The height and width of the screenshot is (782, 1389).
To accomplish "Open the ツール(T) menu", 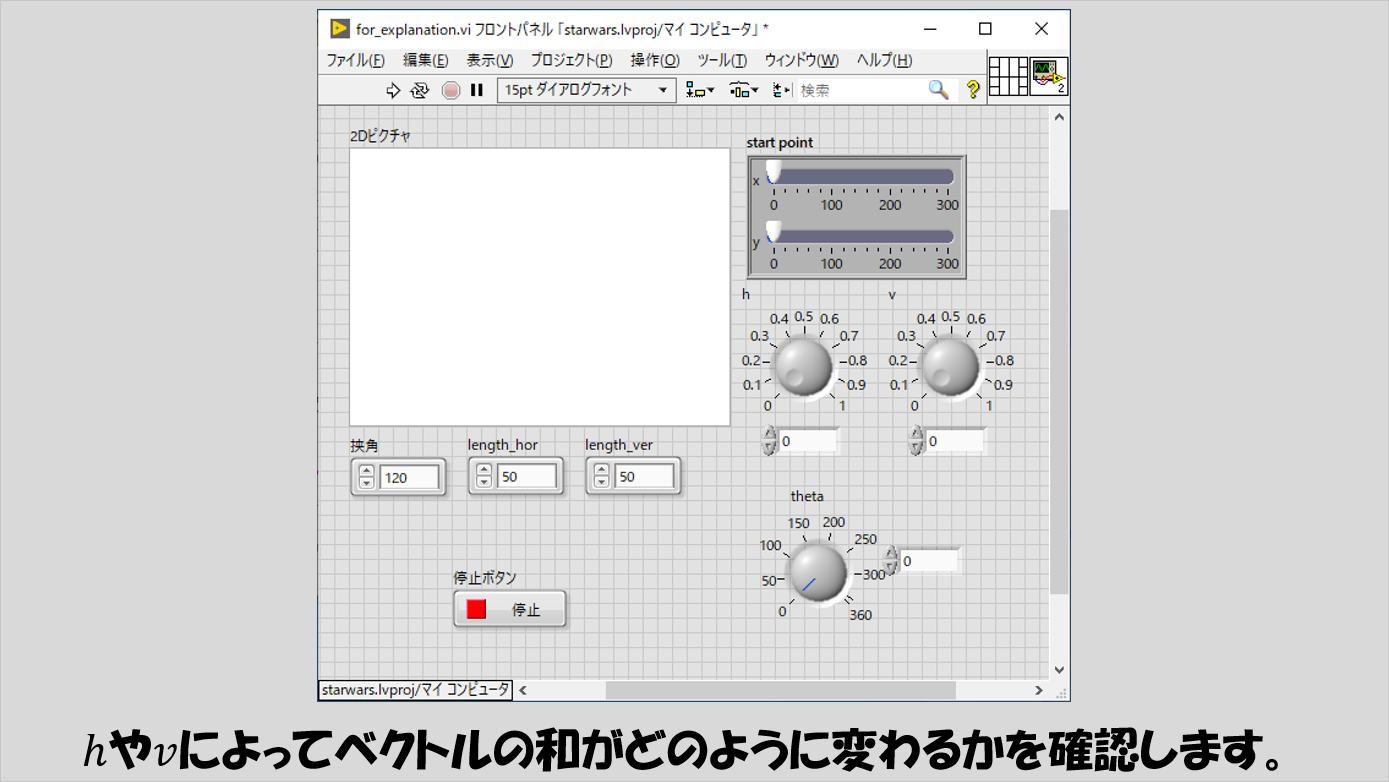I will (722, 60).
